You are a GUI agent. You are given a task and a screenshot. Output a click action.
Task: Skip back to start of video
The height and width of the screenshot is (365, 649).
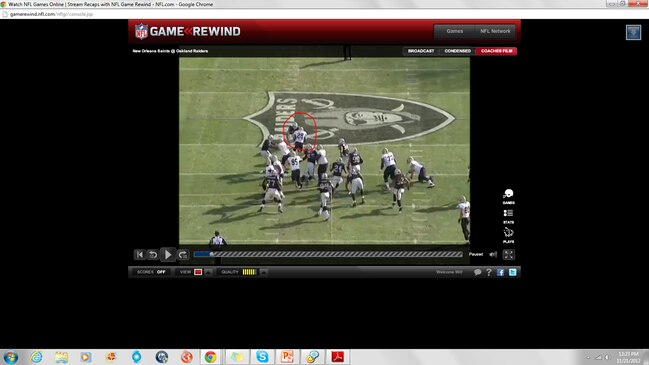click(x=139, y=255)
